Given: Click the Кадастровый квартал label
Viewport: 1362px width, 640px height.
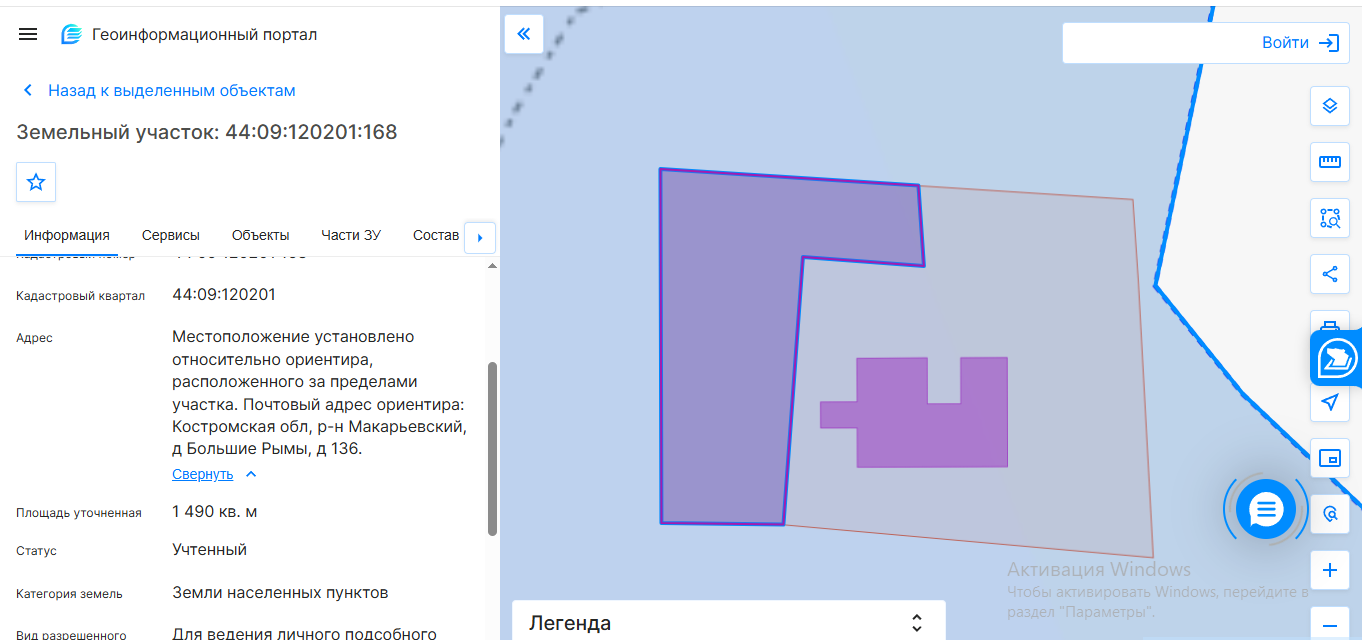Looking at the screenshot, I should [81, 296].
